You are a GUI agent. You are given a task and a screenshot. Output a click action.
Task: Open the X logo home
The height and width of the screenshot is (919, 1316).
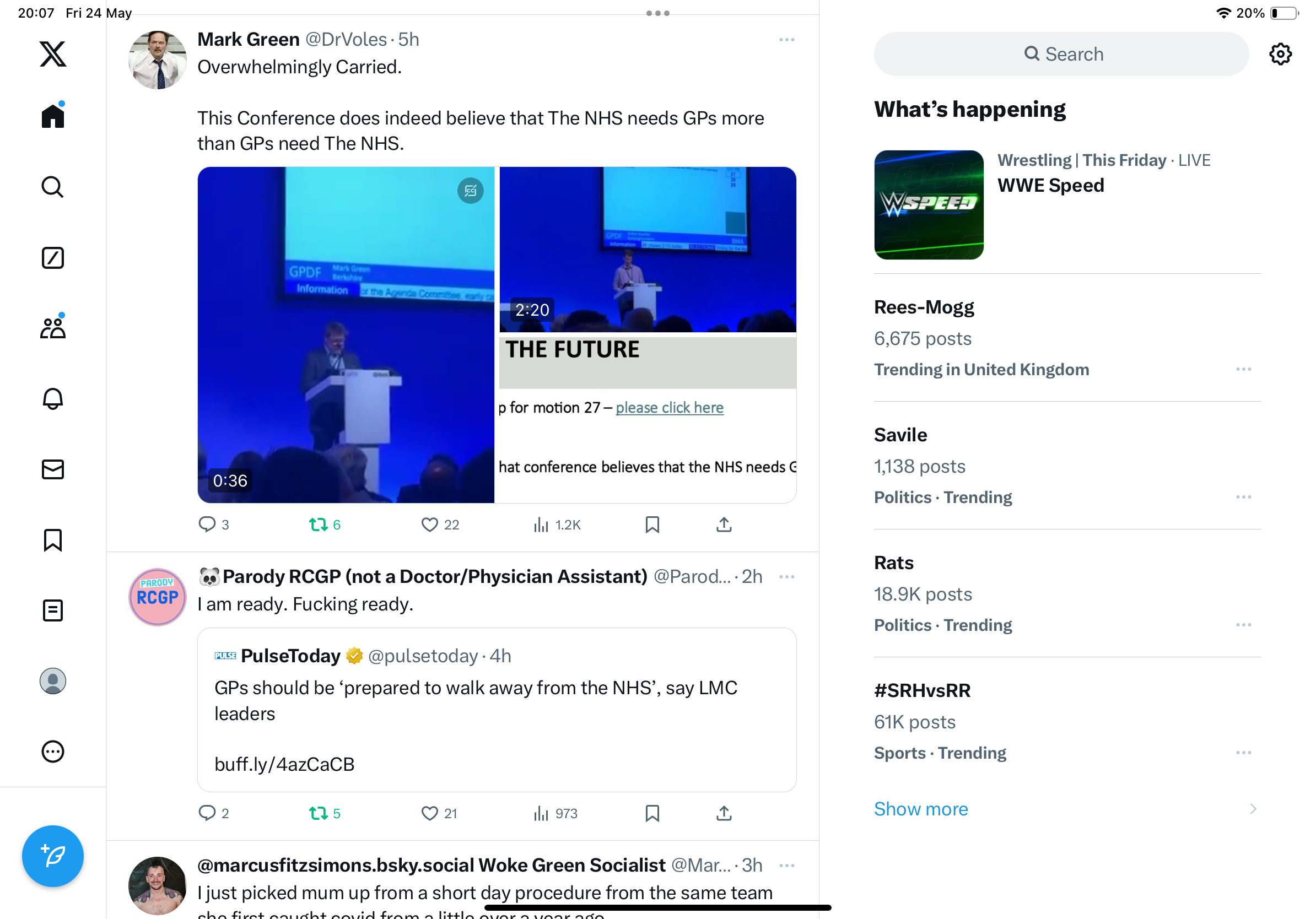tap(53, 54)
